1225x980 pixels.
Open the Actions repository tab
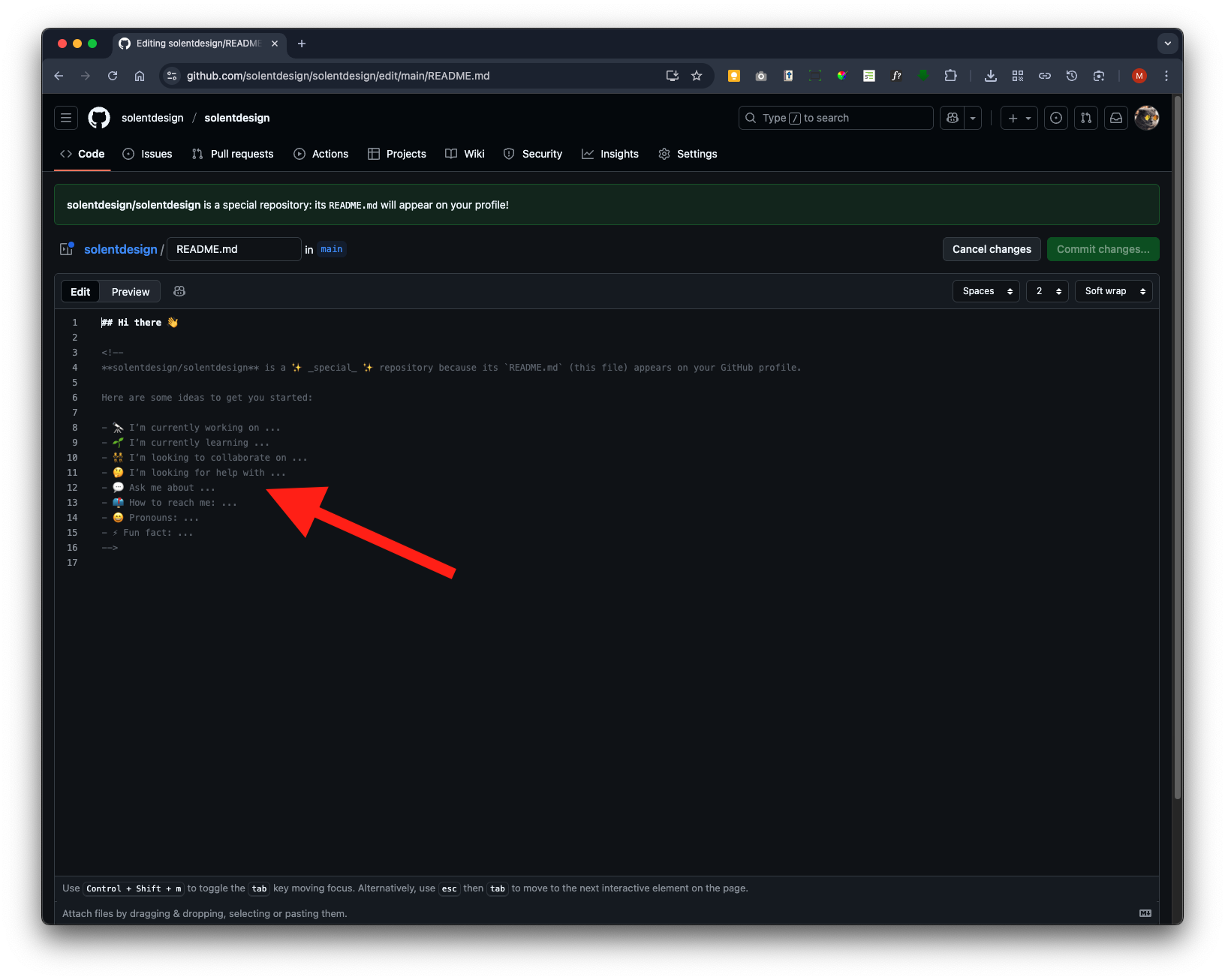pos(321,154)
